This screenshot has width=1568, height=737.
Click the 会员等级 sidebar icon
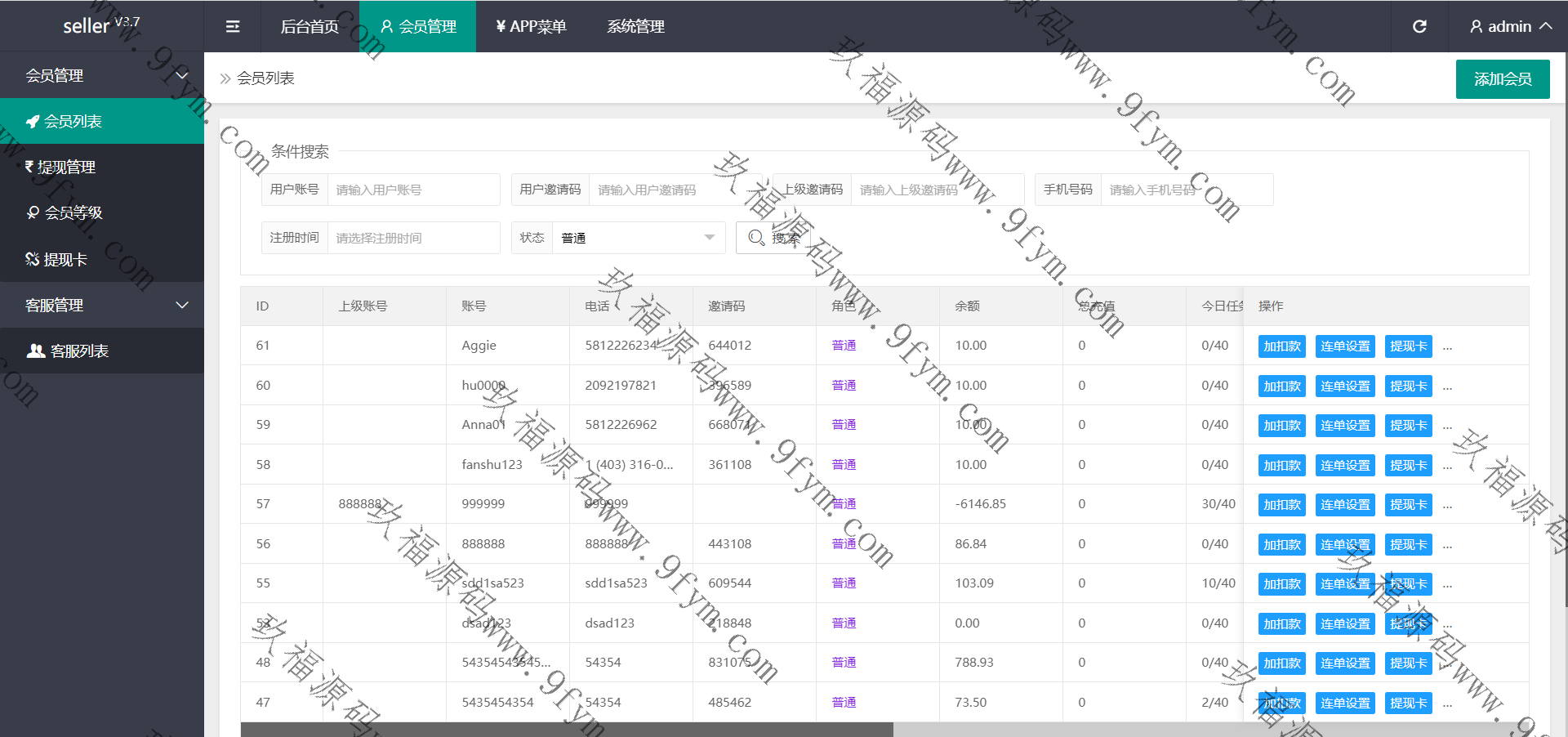33,212
